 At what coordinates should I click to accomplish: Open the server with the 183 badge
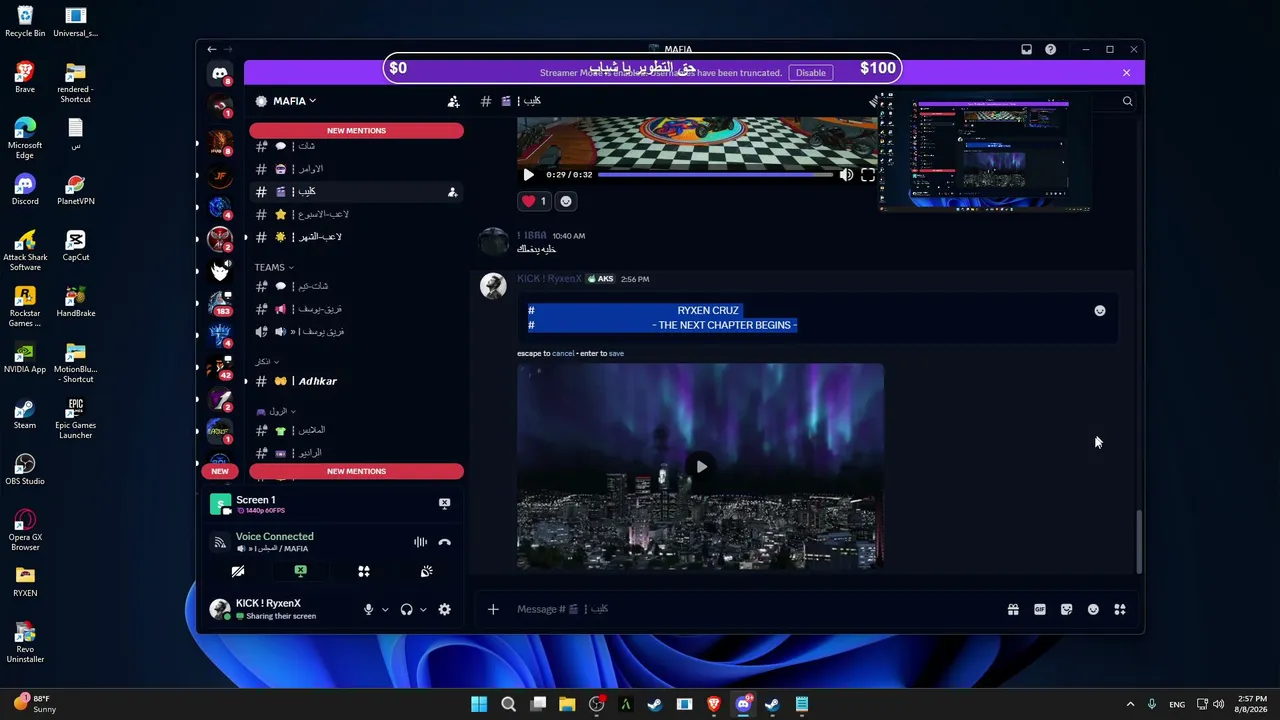point(220,302)
